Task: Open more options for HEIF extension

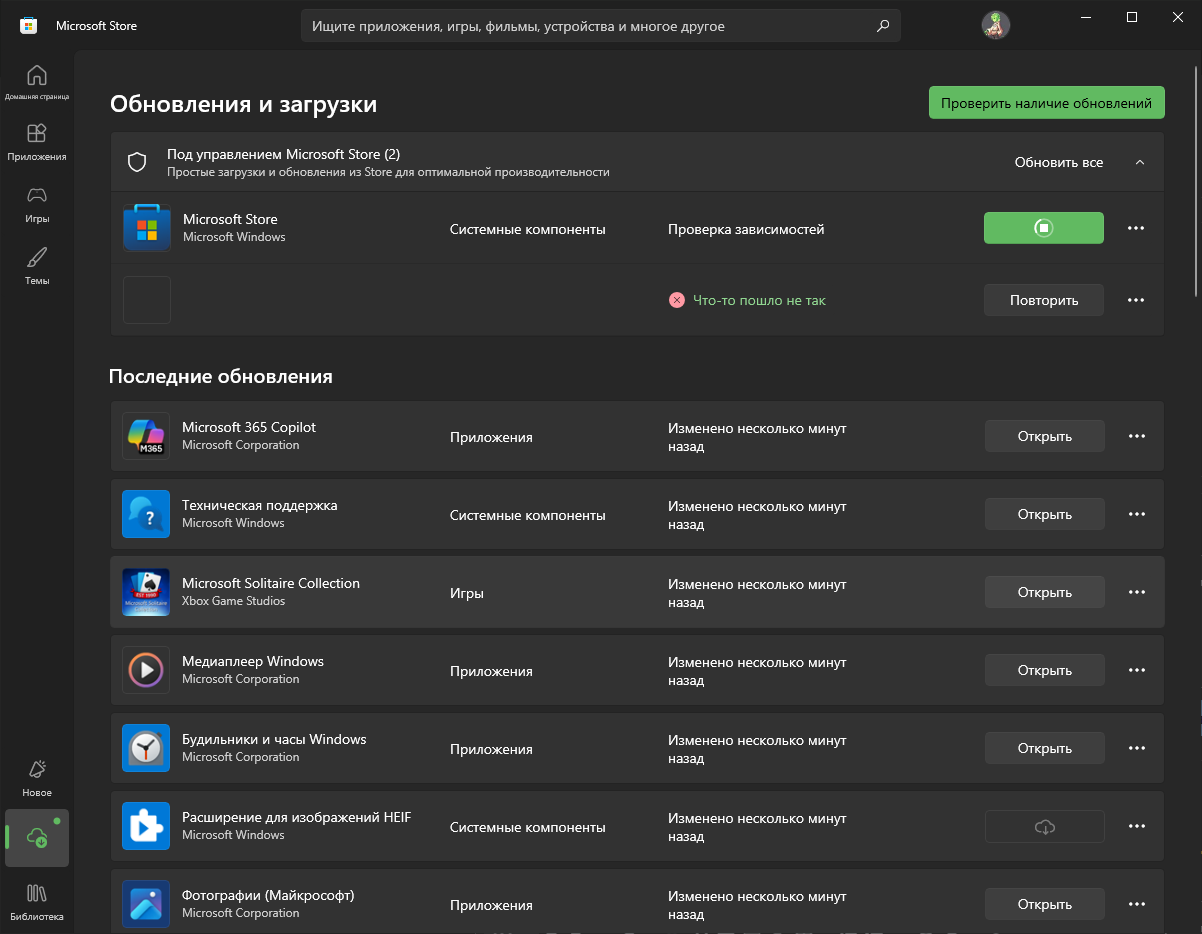Action: 1137,826
